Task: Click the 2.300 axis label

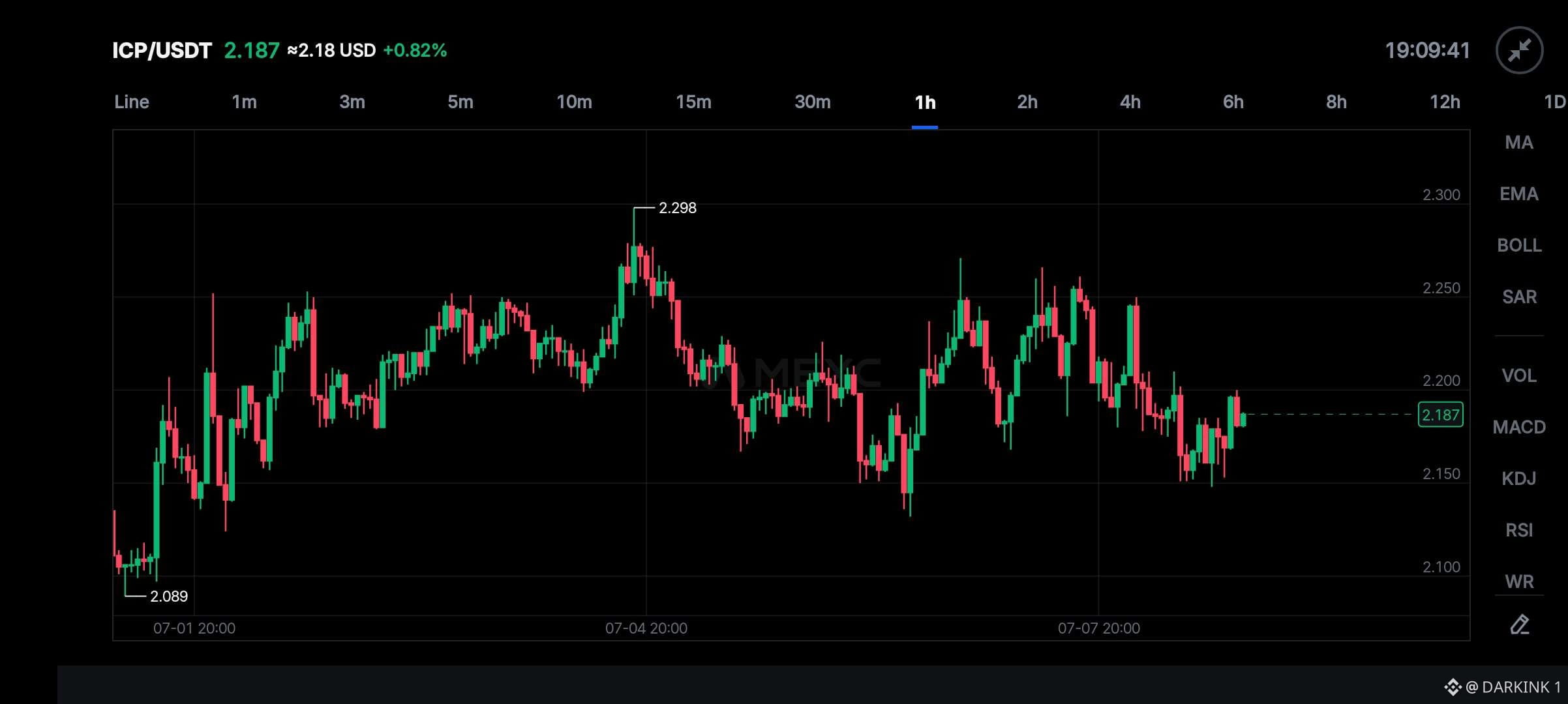Action: (x=1441, y=195)
